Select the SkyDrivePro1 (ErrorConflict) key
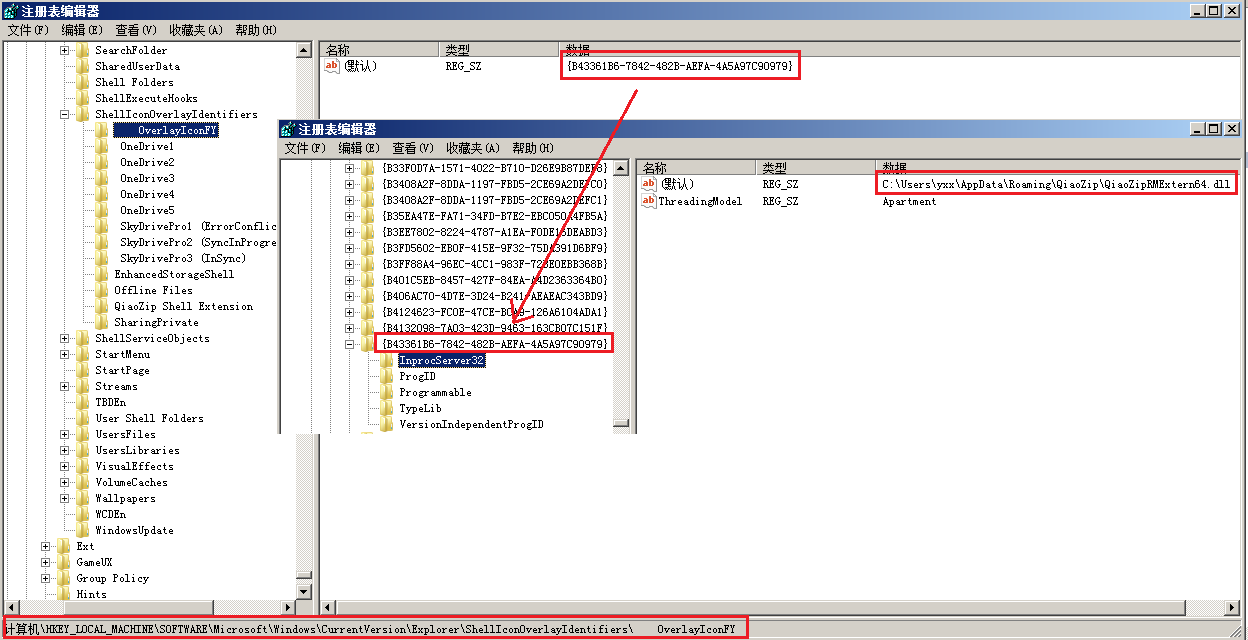This screenshot has height=640, width=1248. (197, 226)
